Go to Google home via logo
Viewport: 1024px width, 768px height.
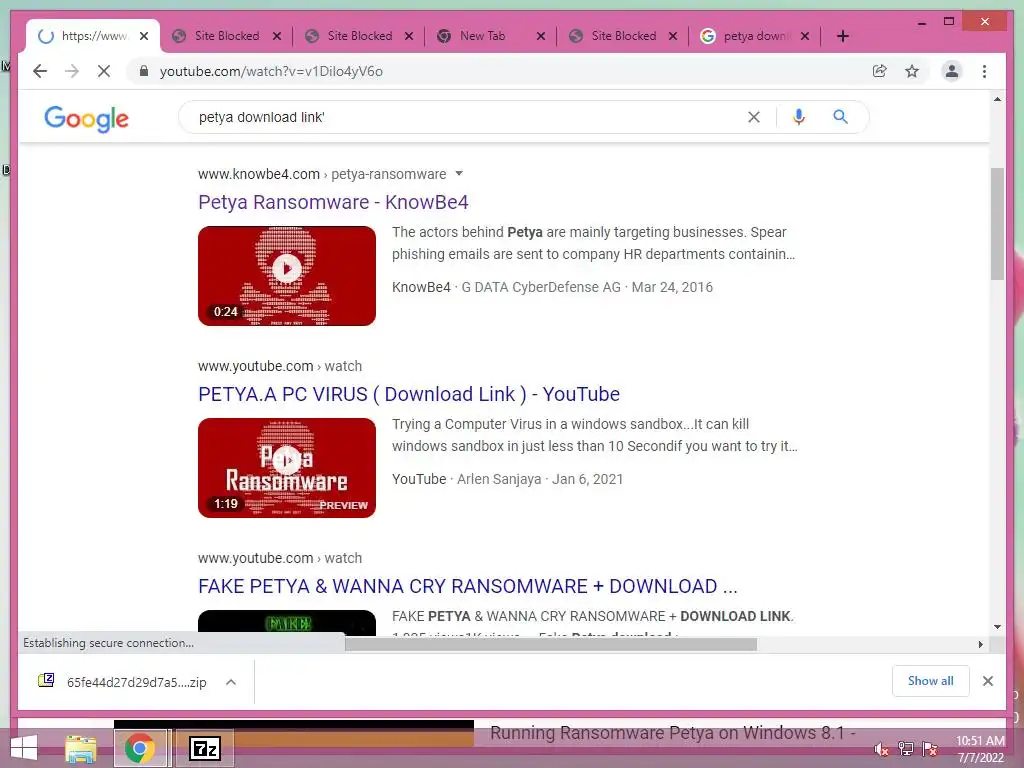point(86,119)
